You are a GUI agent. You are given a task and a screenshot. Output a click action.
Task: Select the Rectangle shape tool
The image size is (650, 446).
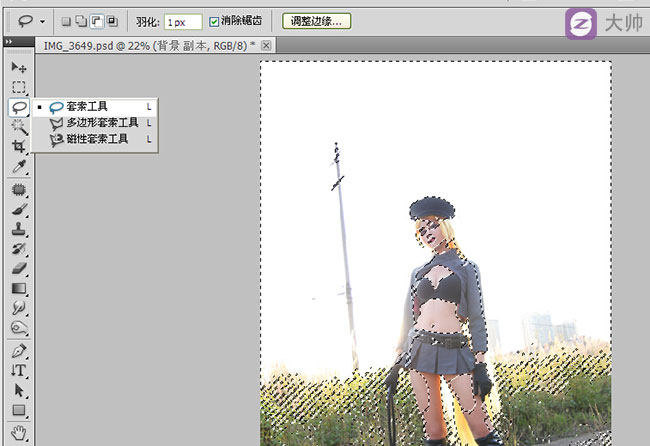pos(19,410)
